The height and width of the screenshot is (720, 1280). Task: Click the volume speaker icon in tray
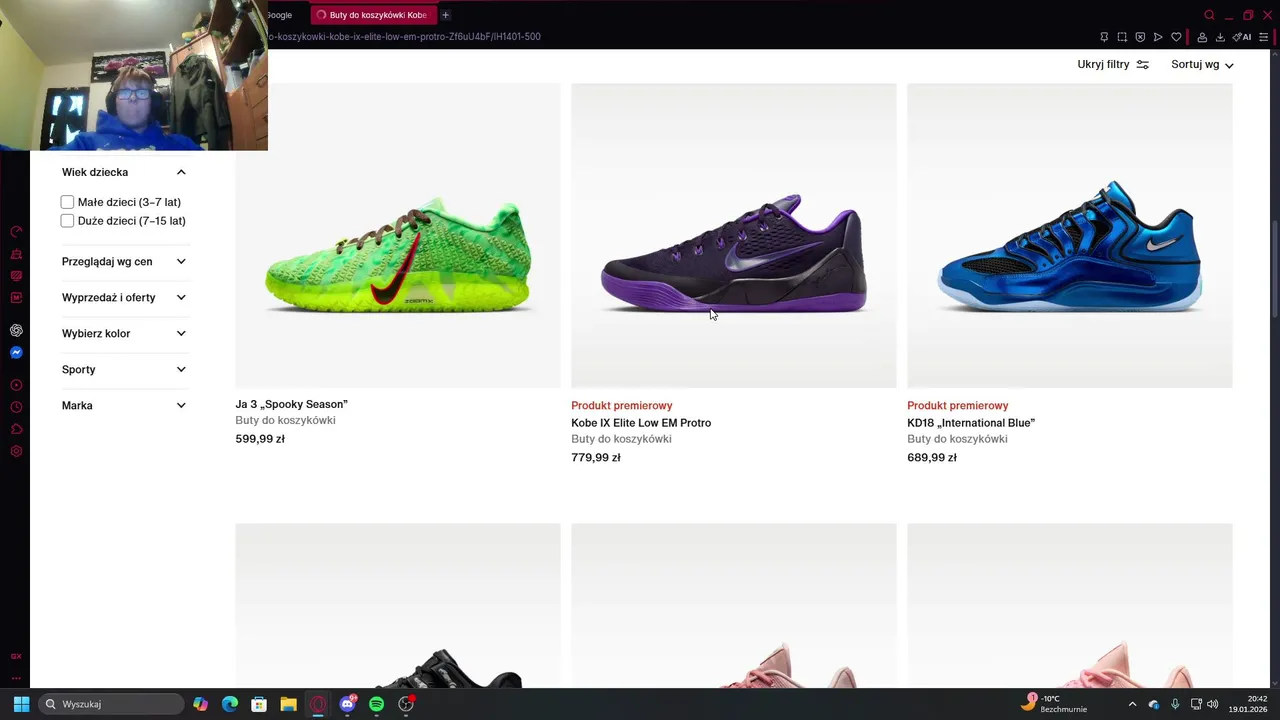(1213, 704)
